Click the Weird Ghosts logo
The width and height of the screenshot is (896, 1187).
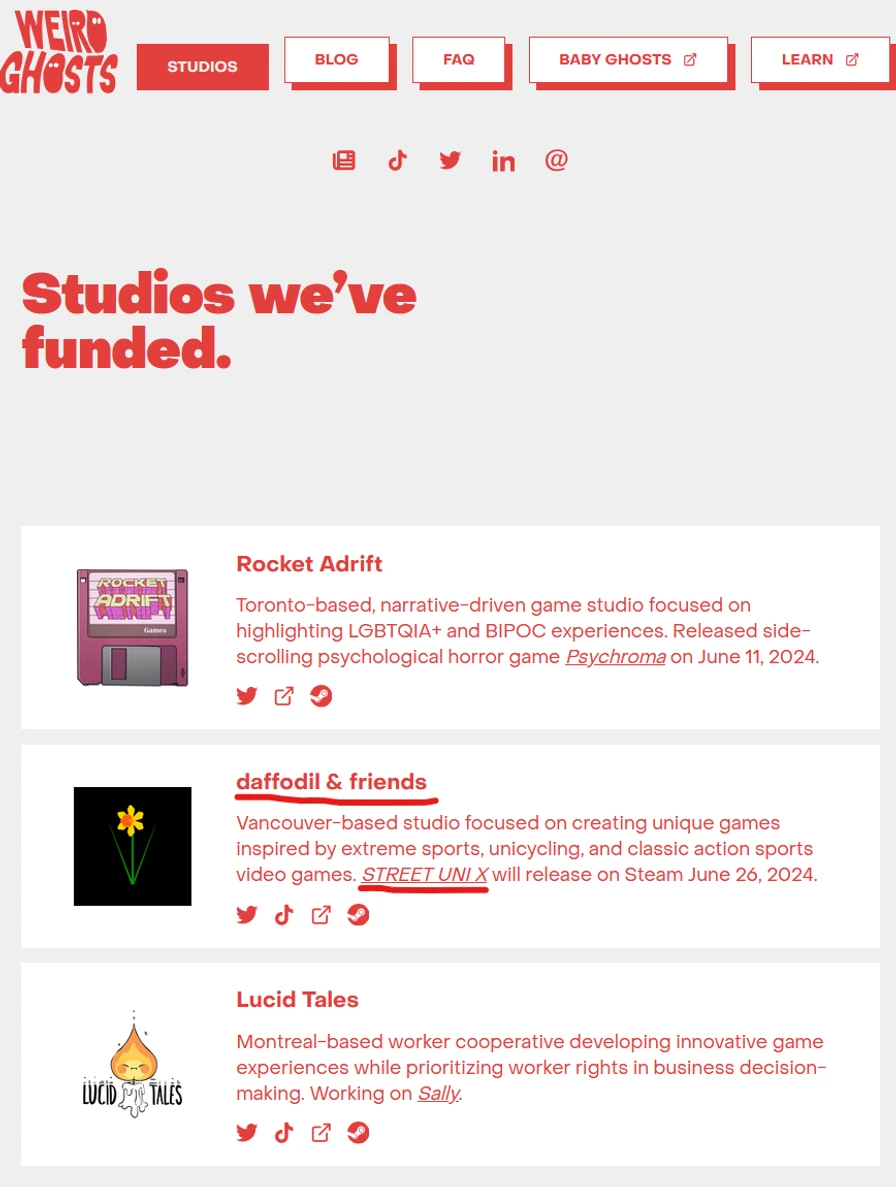[x=59, y=52]
